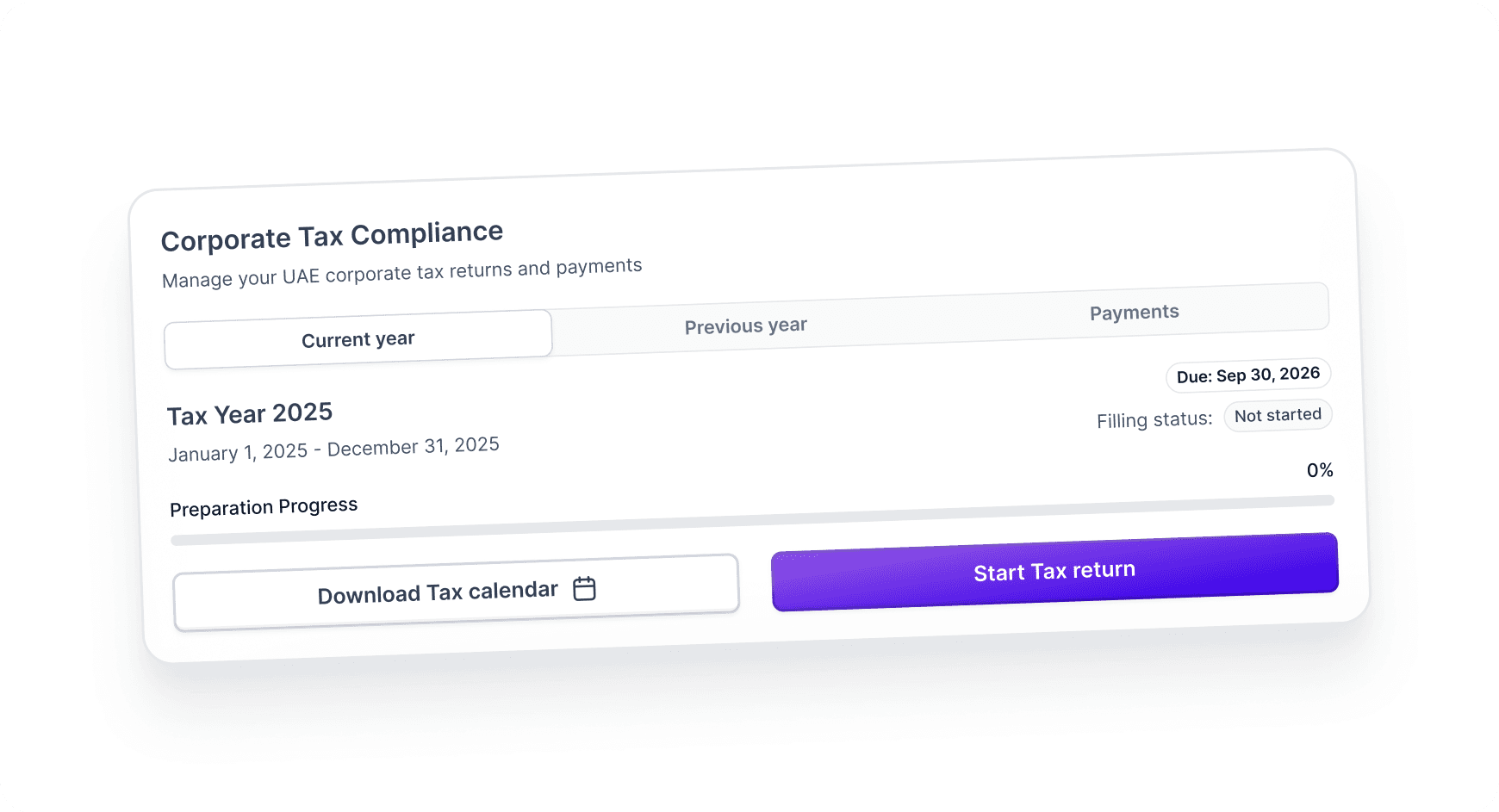Click the word Download on the outlined button

tap(369, 595)
